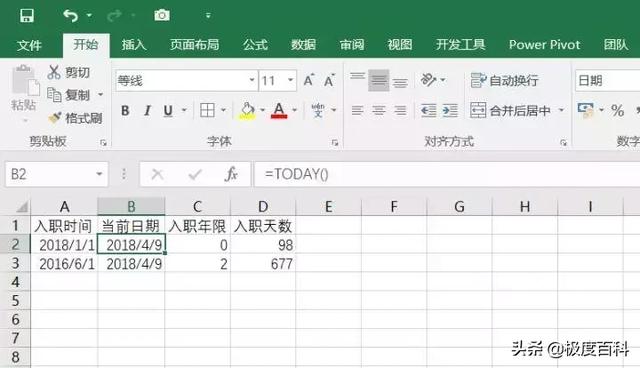Expand the Undo history dropdown arrow
The image size is (640, 368).
click(x=89, y=16)
